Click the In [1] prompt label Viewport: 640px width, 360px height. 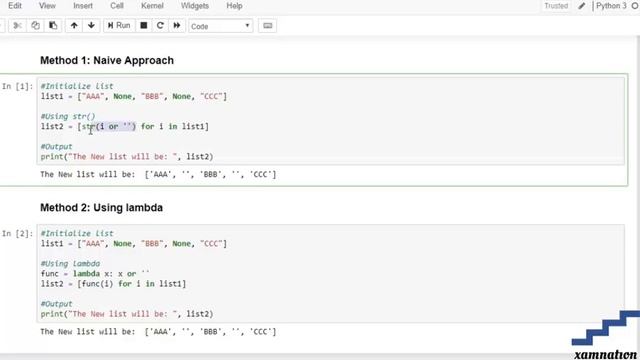17,86
